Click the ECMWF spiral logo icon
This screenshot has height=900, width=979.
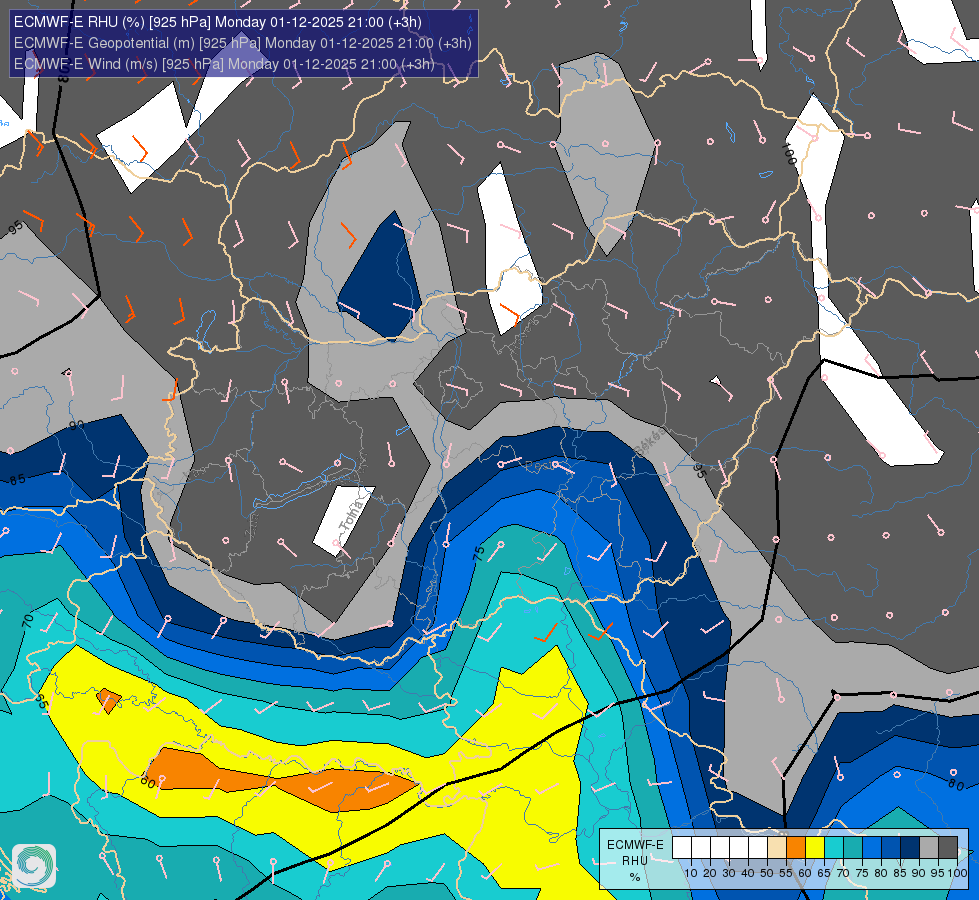point(34,866)
